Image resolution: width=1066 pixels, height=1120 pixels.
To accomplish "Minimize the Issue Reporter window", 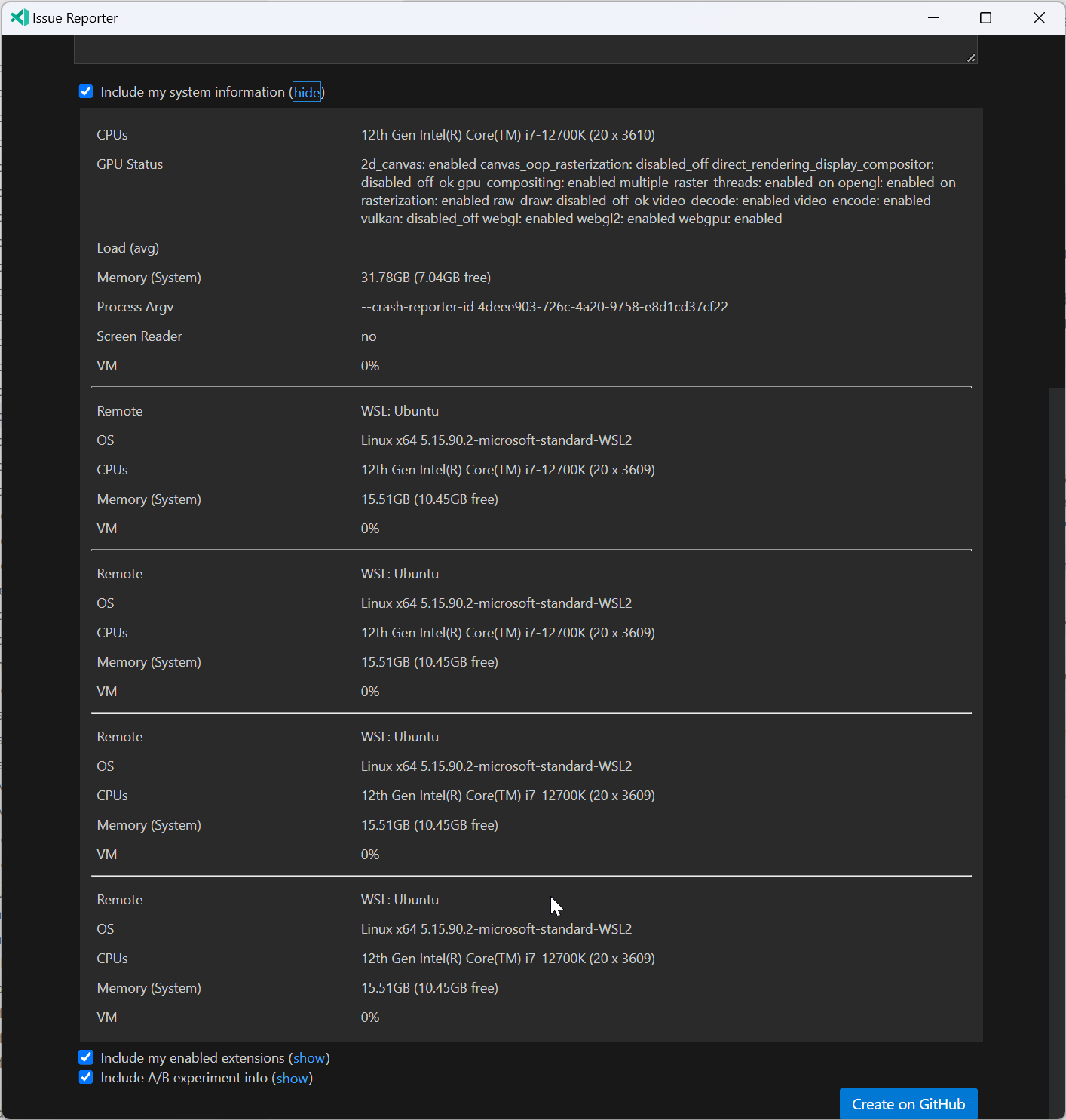I will coord(933,17).
